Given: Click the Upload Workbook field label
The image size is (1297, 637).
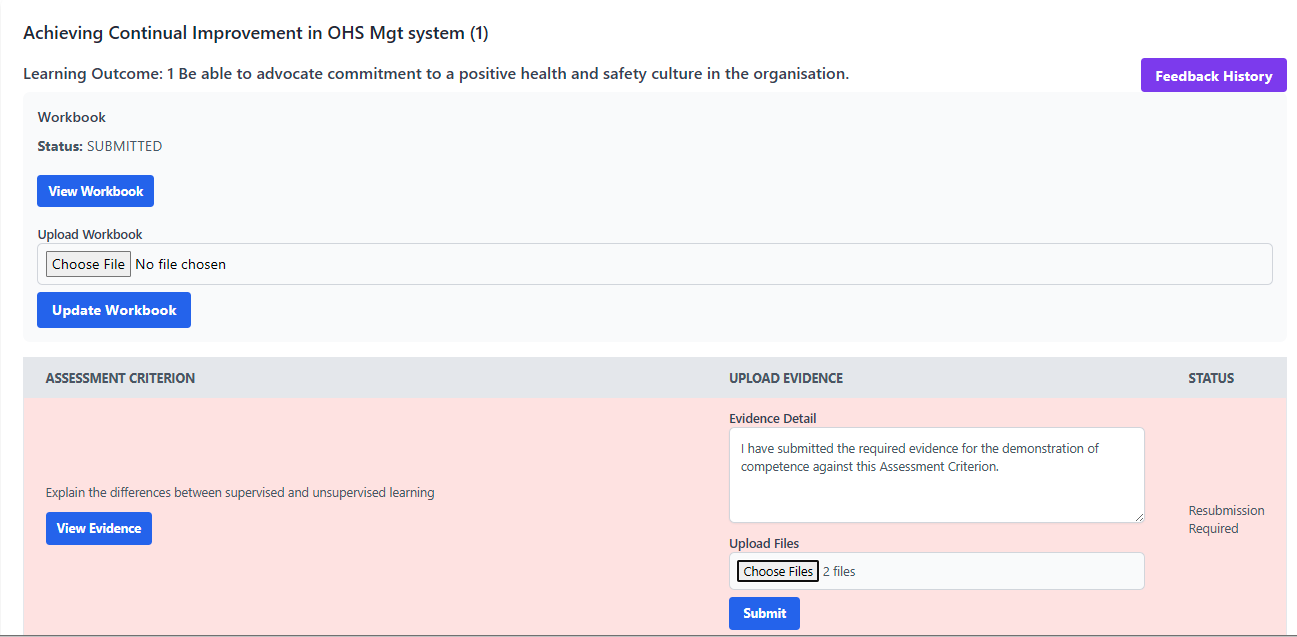Looking at the screenshot, I should coord(90,234).
